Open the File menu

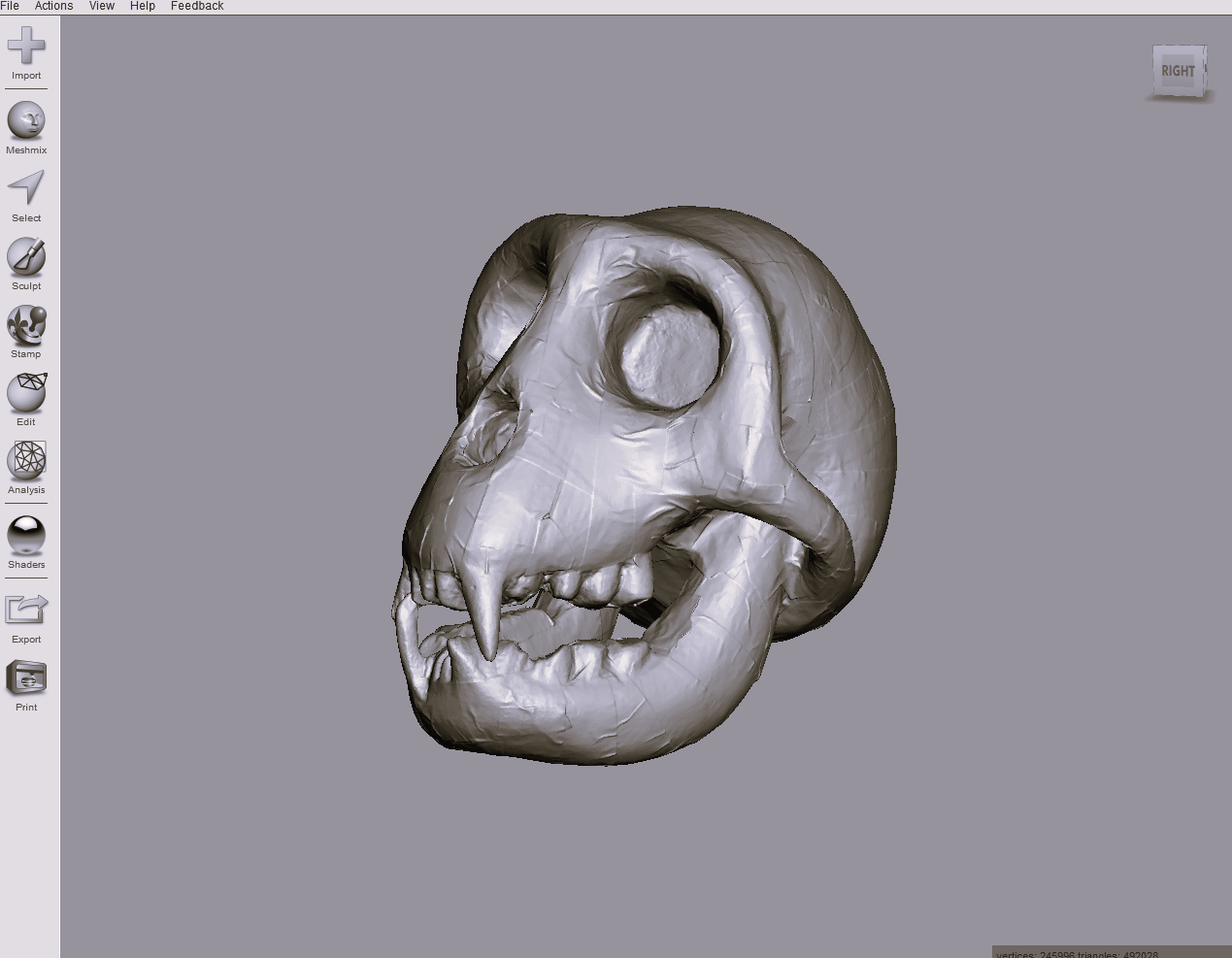[x=10, y=6]
